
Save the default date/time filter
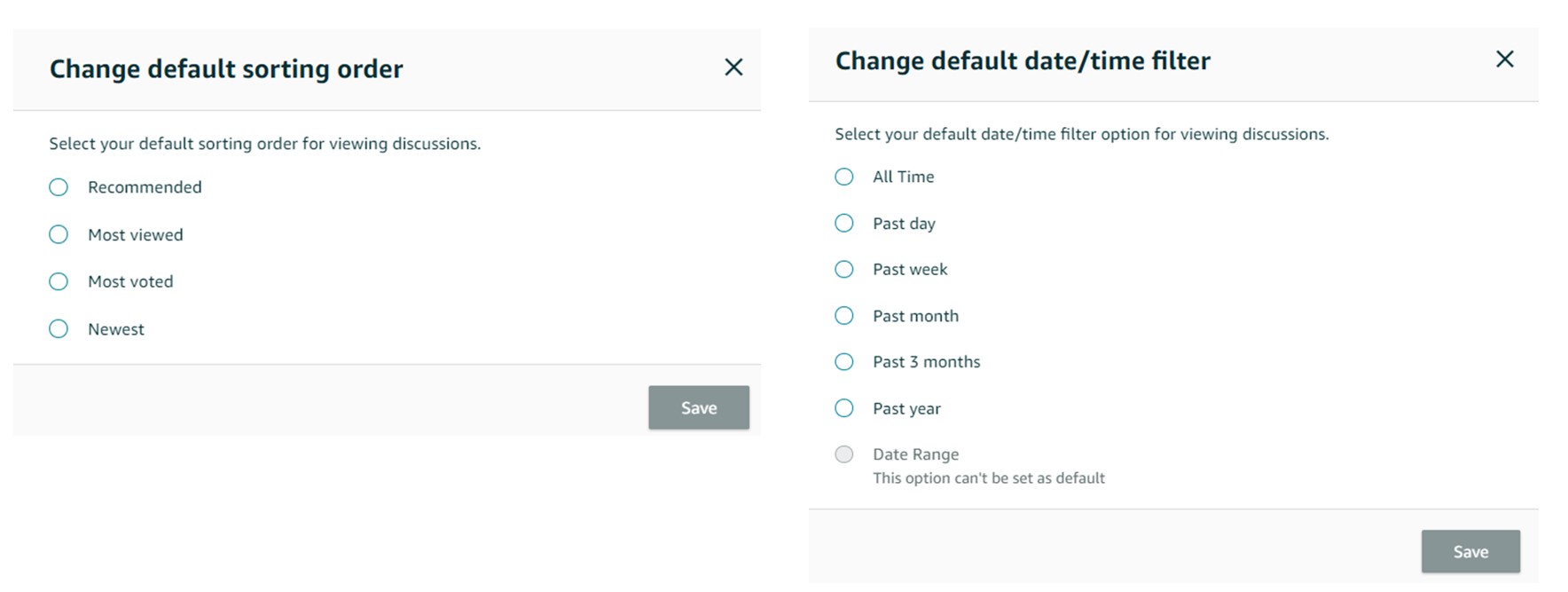(1470, 551)
